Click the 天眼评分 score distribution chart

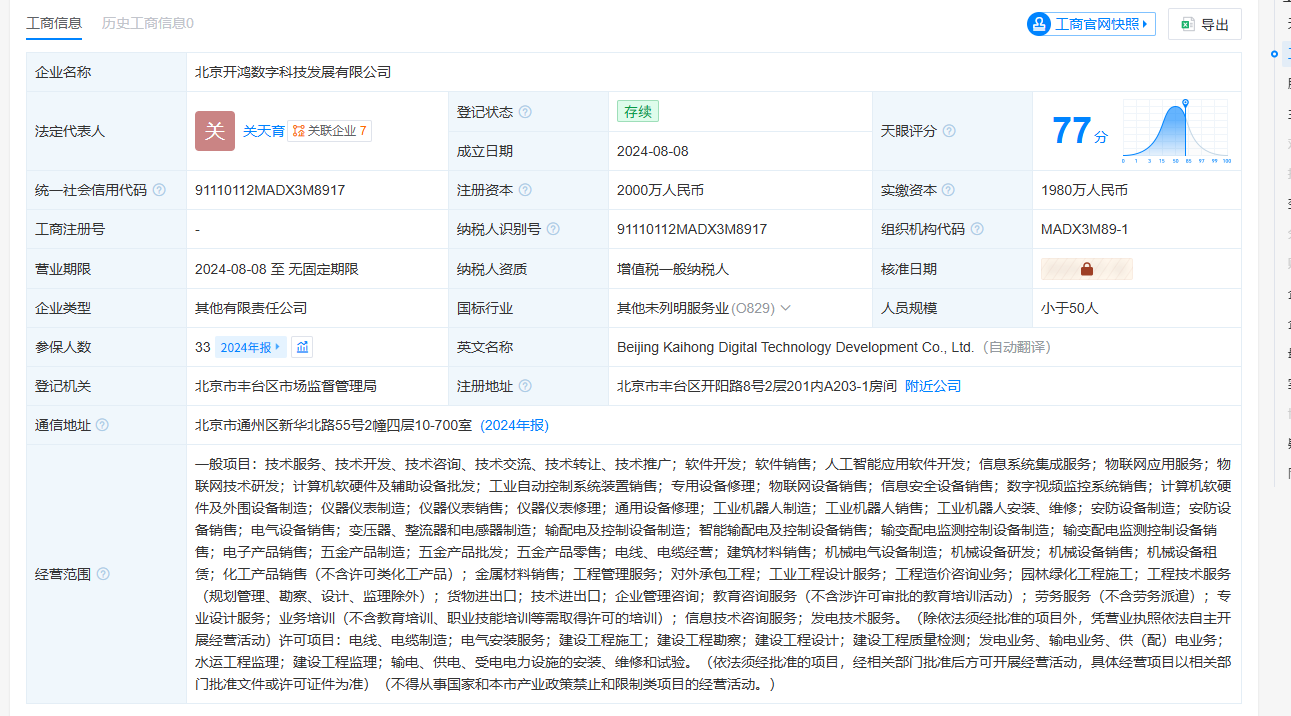click(x=1176, y=131)
